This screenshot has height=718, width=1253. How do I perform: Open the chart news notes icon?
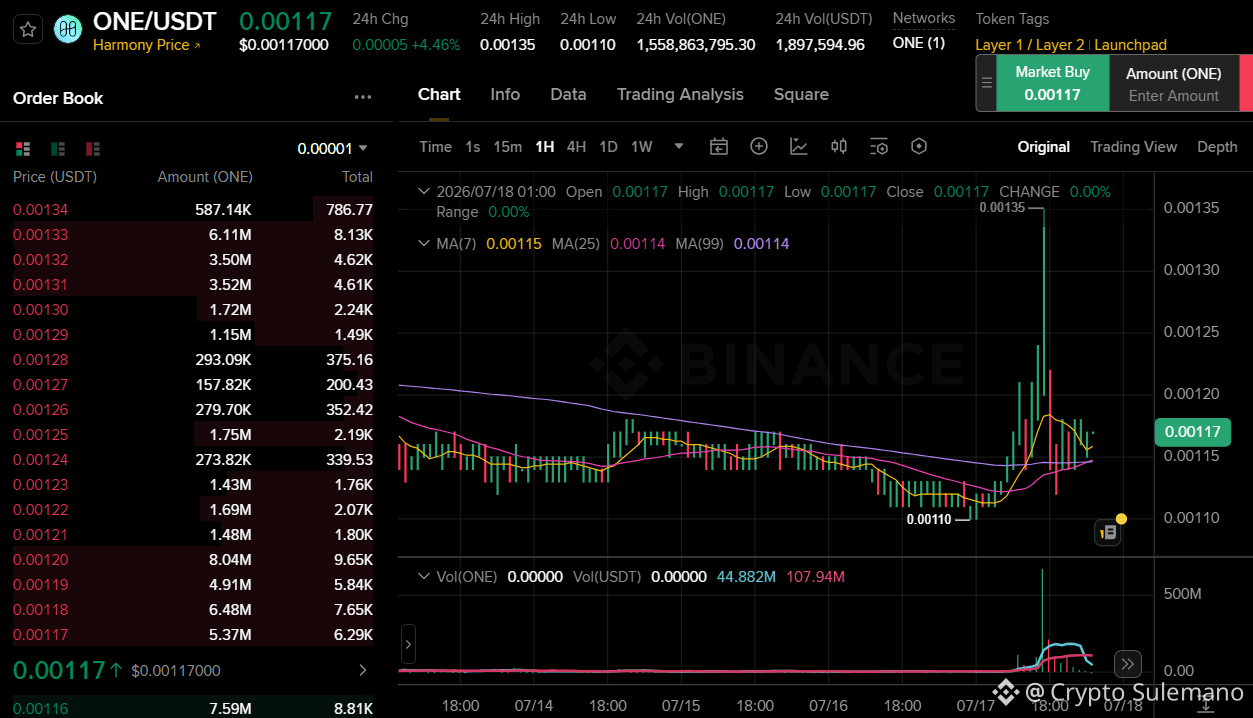coord(1107,532)
